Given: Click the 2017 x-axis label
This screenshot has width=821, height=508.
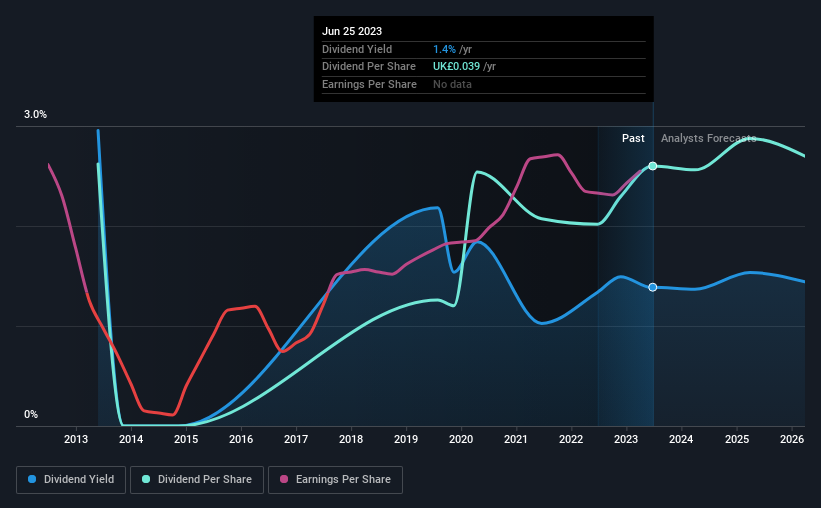Looking at the screenshot, I should coord(296,439).
